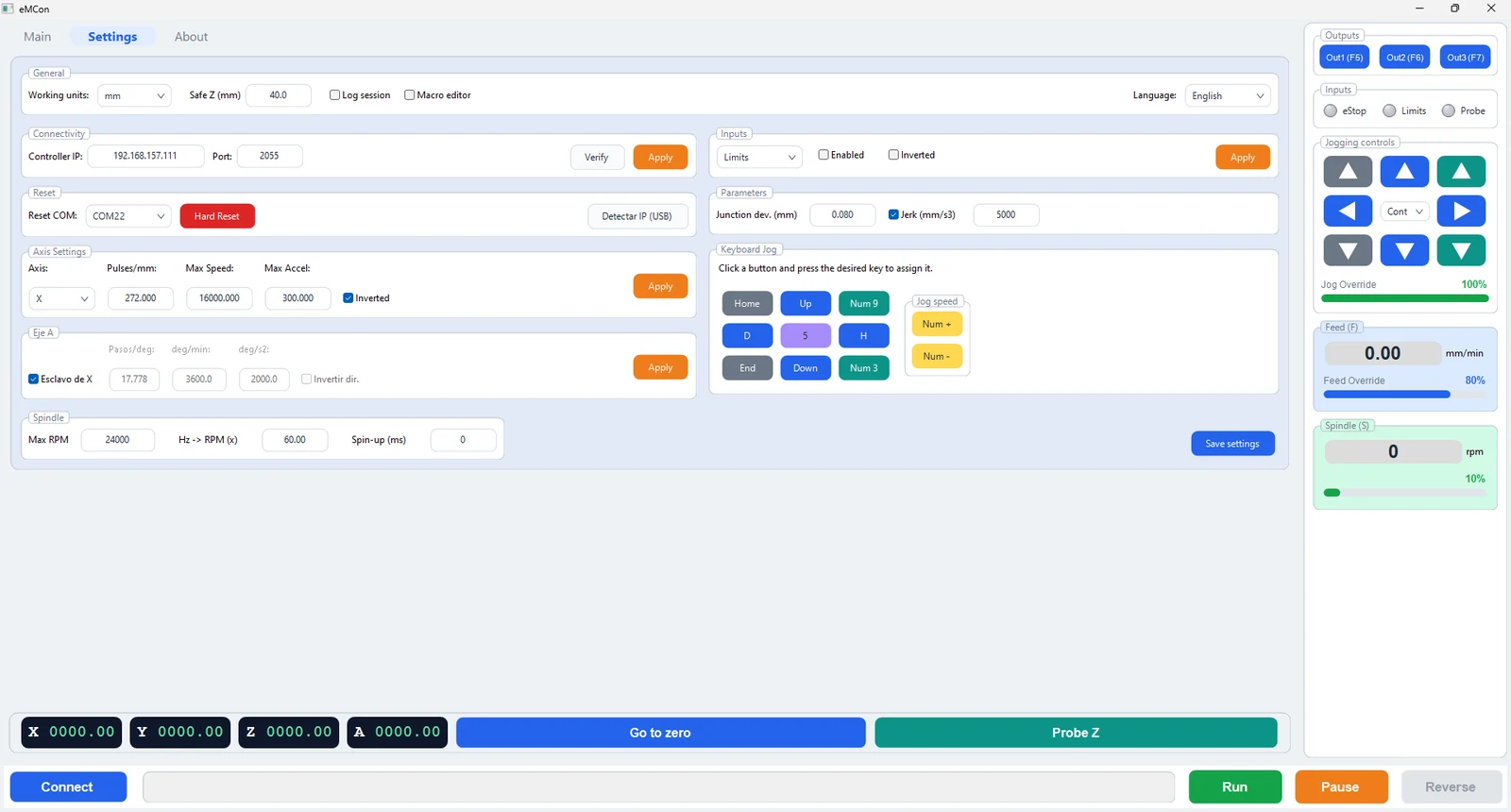
Task: Click the End key assignment button
Action: pos(747,368)
